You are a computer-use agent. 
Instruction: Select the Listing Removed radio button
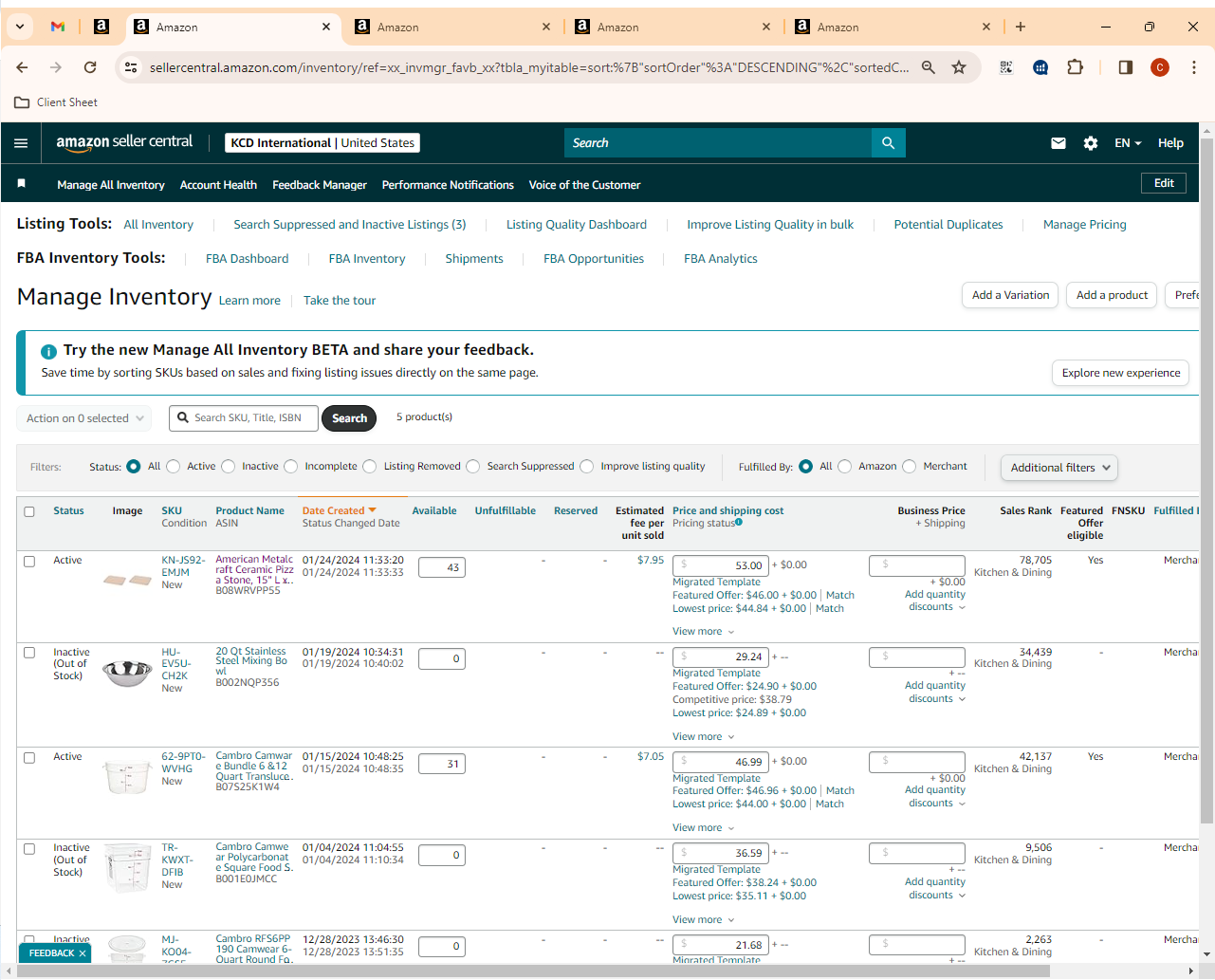pyautogui.click(x=370, y=467)
